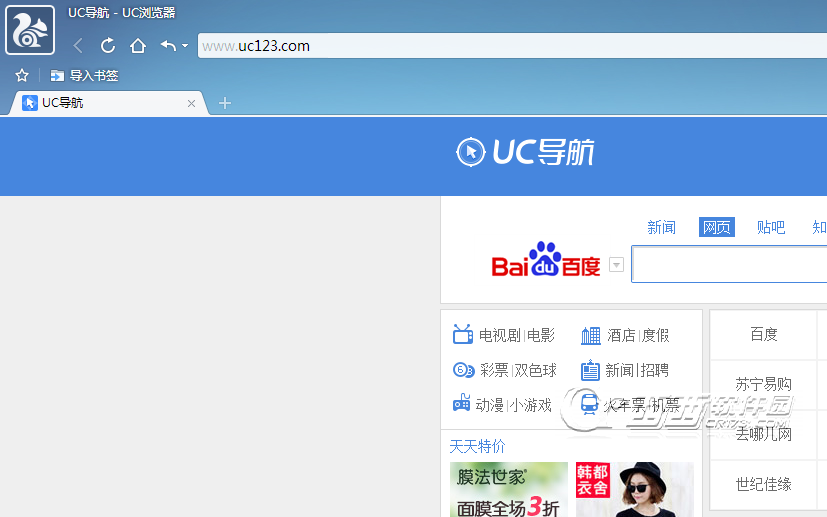Click the lottery balls icon
Image resolution: width=827 pixels, height=517 pixels.
coord(463,370)
